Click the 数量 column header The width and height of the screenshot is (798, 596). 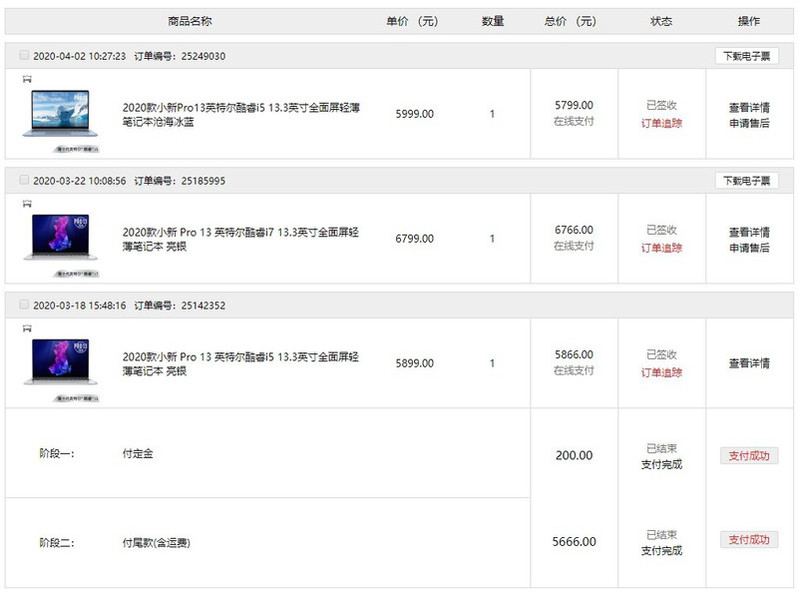click(493, 21)
